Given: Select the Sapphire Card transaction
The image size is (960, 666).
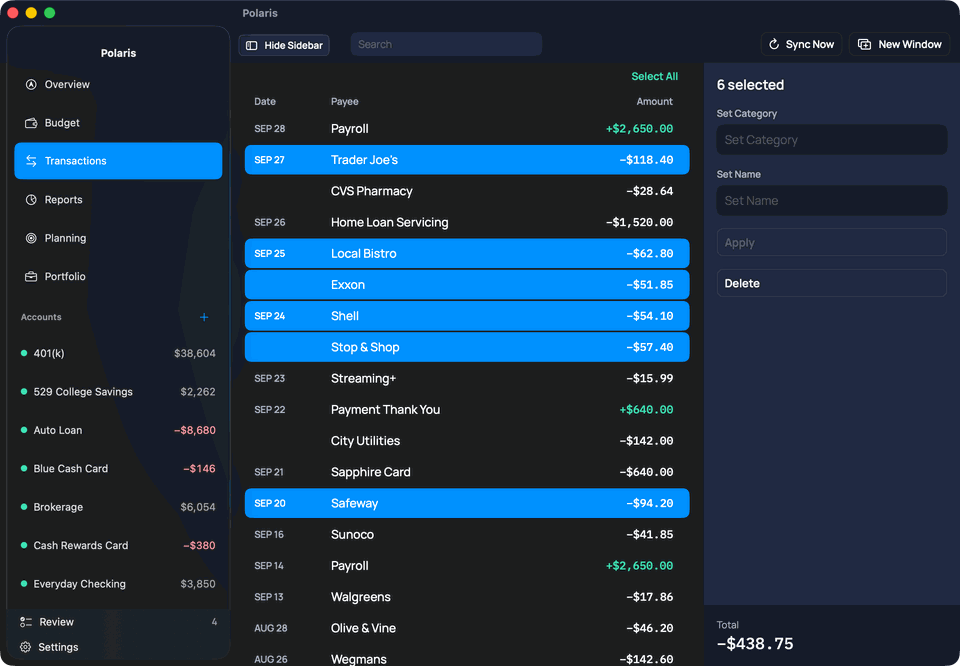Looking at the screenshot, I should point(467,472).
